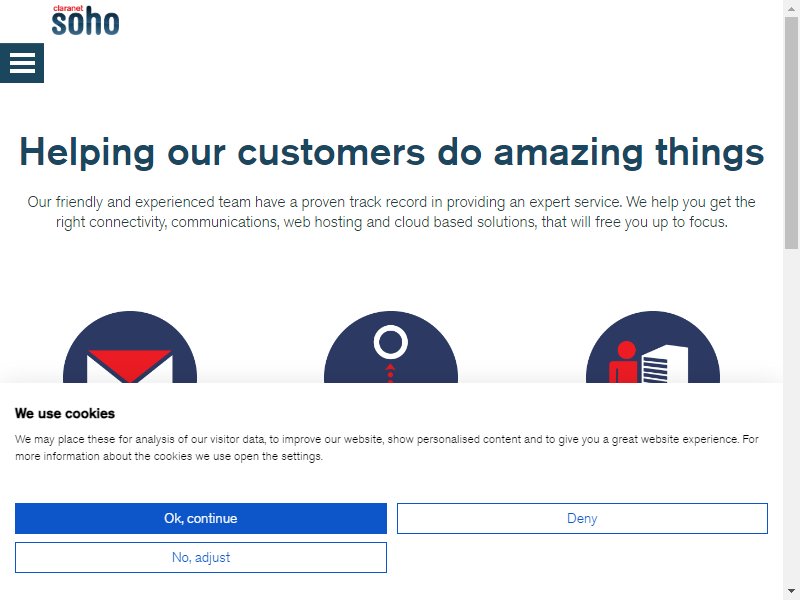Image resolution: width=800 pixels, height=600 pixels.
Task: Click the white ring in the middle circle icon
Action: tap(391, 342)
